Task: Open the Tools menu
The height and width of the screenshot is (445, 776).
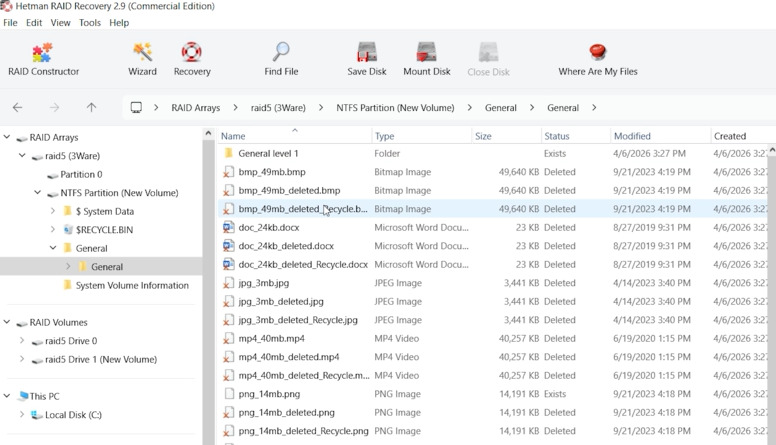Action: (90, 23)
